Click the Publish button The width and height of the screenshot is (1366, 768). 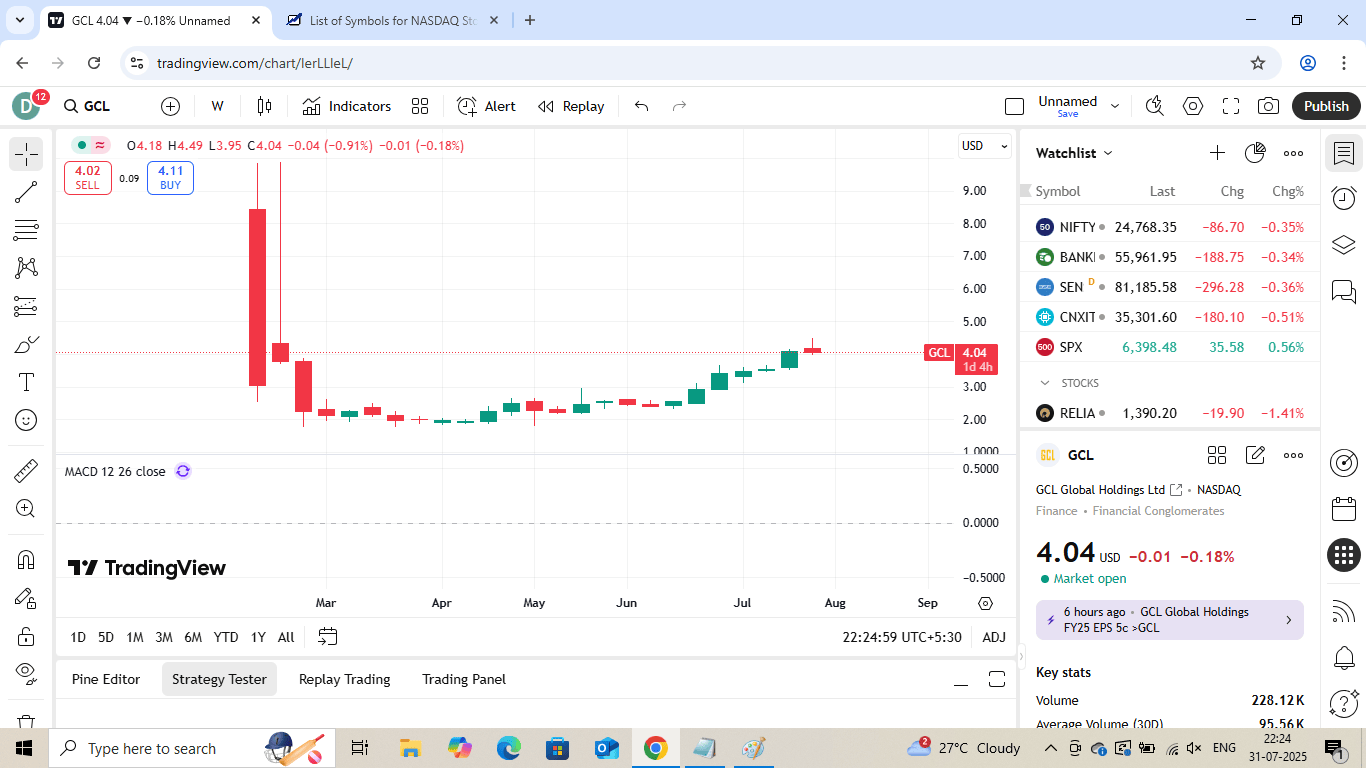1326,106
